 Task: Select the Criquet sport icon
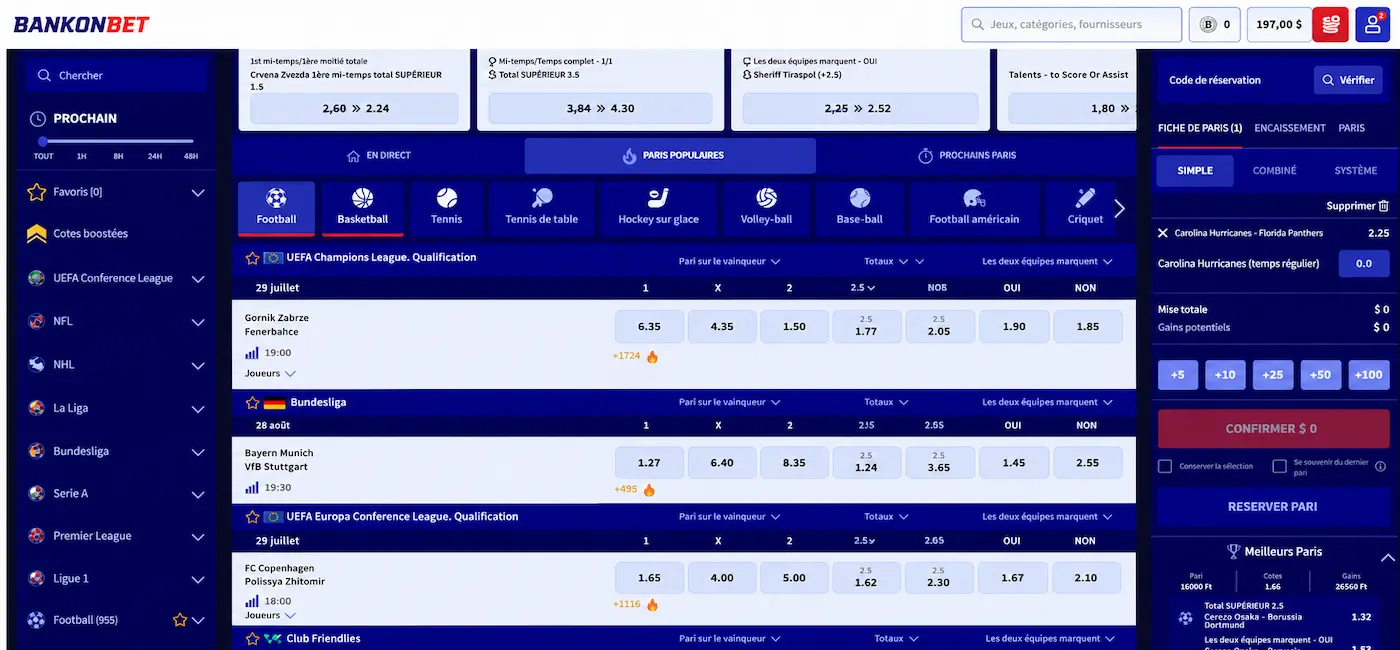pyautogui.click(x=1085, y=208)
